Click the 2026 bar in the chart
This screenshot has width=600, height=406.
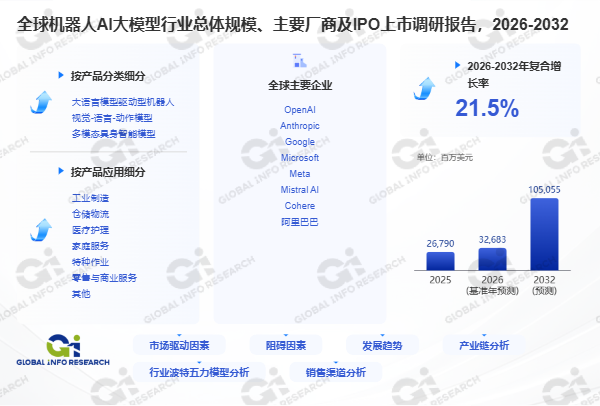(x=492, y=259)
